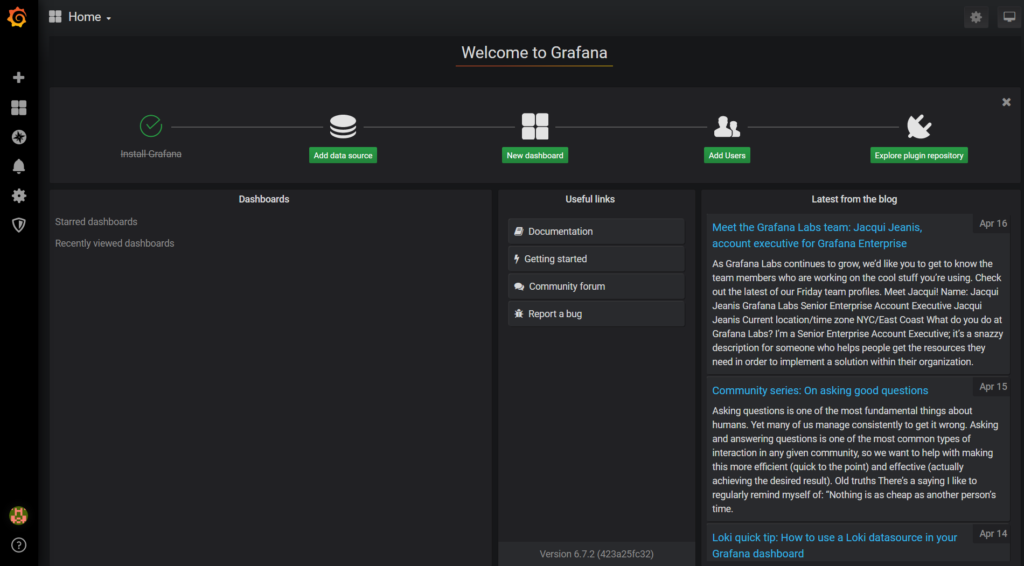Viewport: 1024px width, 566px height.
Task: Open the Help question mark icon
Action: pyautogui.click(x=18, y=545)
